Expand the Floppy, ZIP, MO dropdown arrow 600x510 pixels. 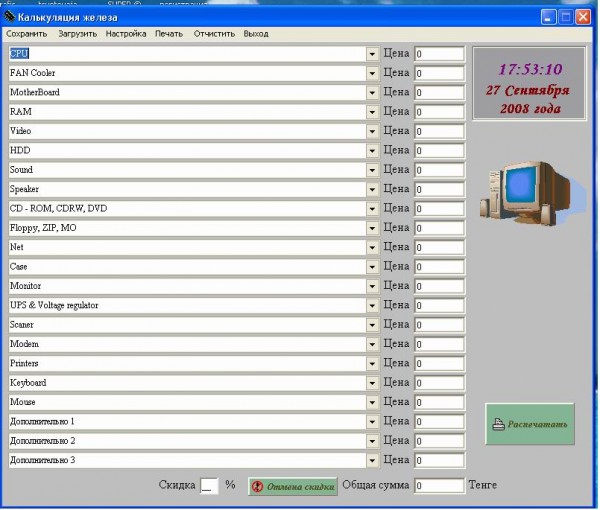(x=372, y=228)
